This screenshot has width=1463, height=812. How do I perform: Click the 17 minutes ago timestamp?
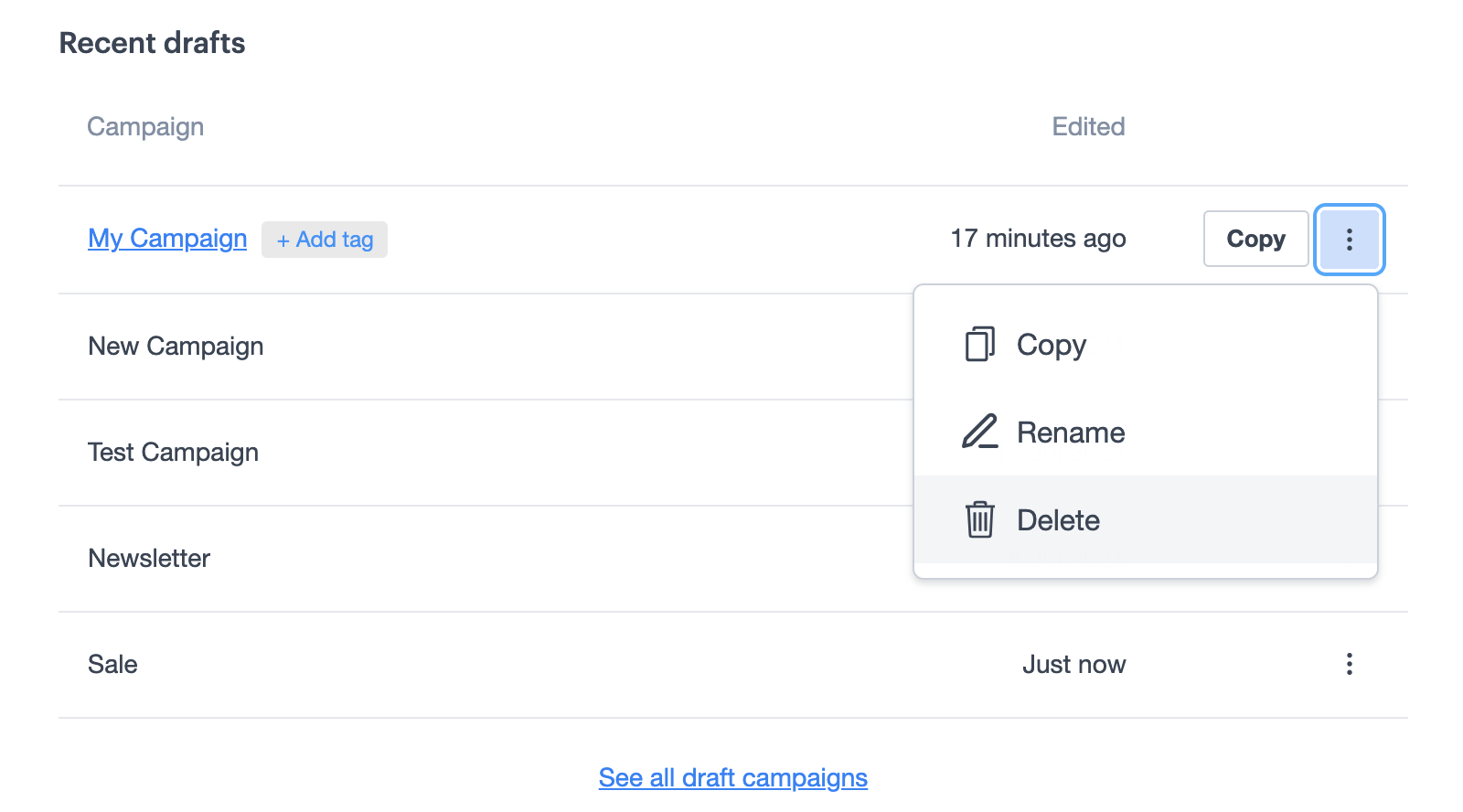1038,239
